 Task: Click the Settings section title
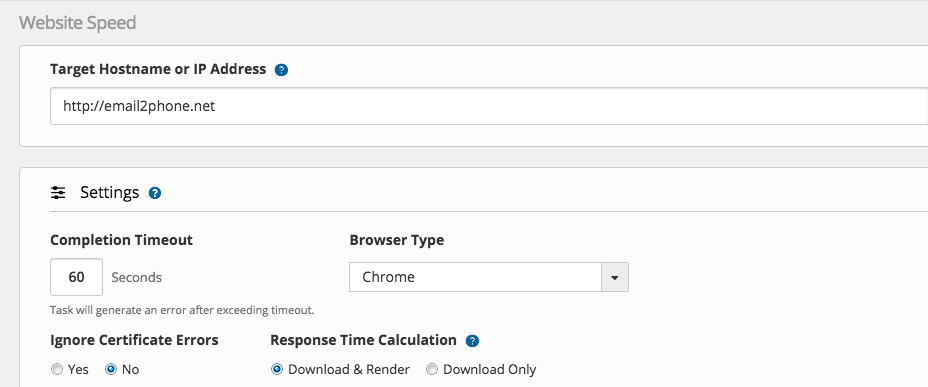(109, 193)
